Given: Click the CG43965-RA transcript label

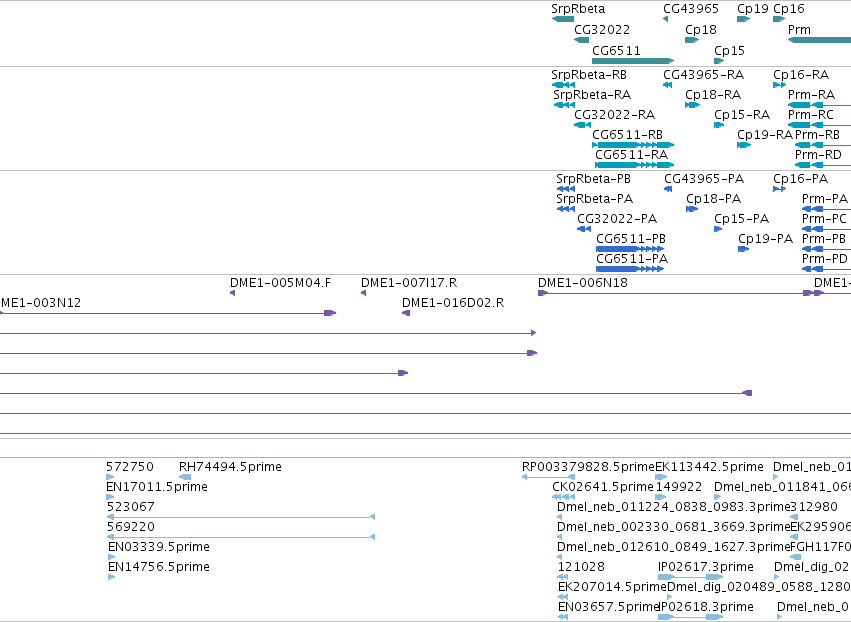Looking at the screenshot, I should point(703,75).
